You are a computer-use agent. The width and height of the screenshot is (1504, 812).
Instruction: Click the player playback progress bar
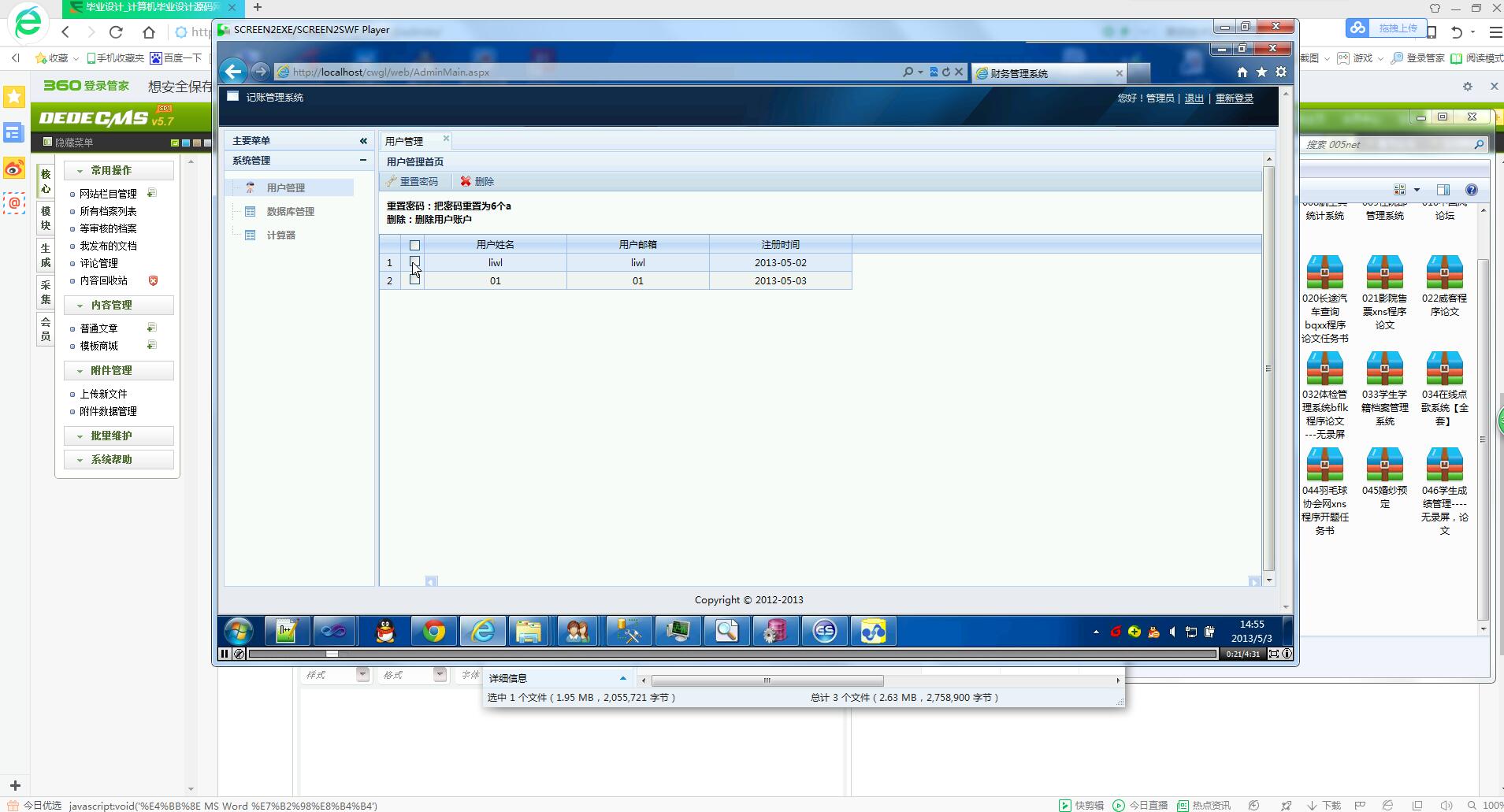point(733,654)
